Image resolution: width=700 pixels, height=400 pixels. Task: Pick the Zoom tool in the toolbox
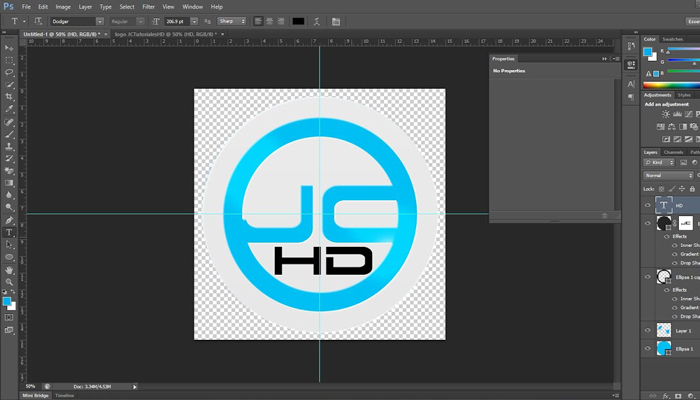(x=10, y=283)
